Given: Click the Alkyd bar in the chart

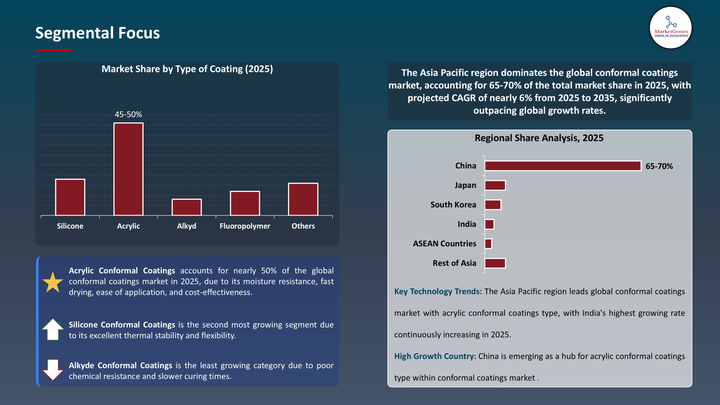Looking at the screenshot, I should pos(186,206).
